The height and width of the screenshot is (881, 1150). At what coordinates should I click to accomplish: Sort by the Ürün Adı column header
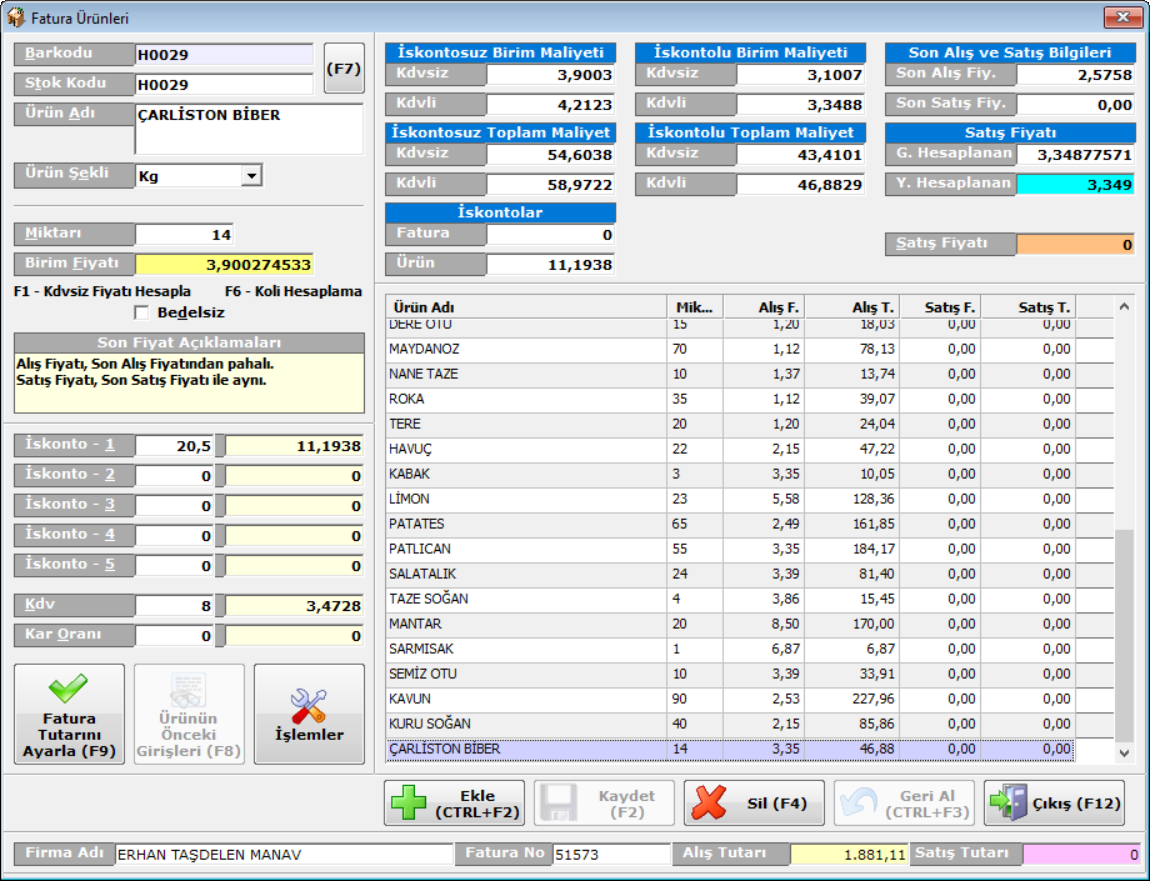(x=526, y=308)
